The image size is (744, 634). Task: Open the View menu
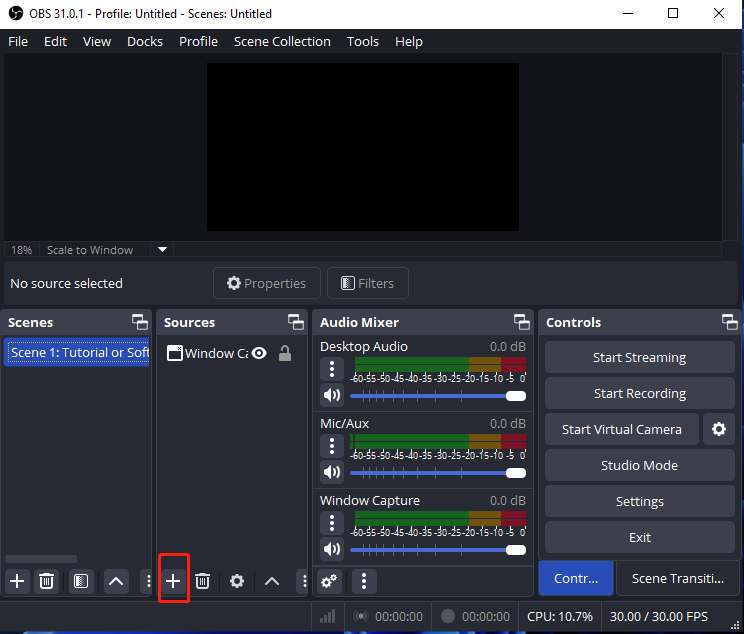pyautogui.click(x=97, y=42)
